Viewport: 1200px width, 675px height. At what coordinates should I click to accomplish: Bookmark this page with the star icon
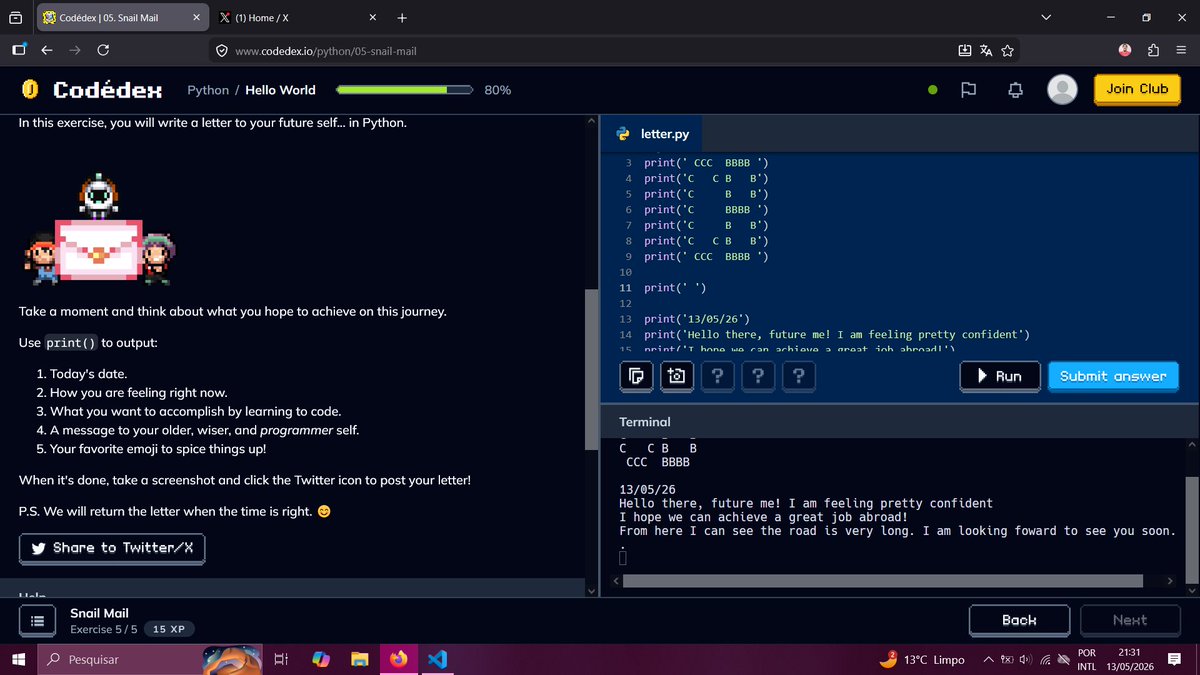pos(1007,50)
